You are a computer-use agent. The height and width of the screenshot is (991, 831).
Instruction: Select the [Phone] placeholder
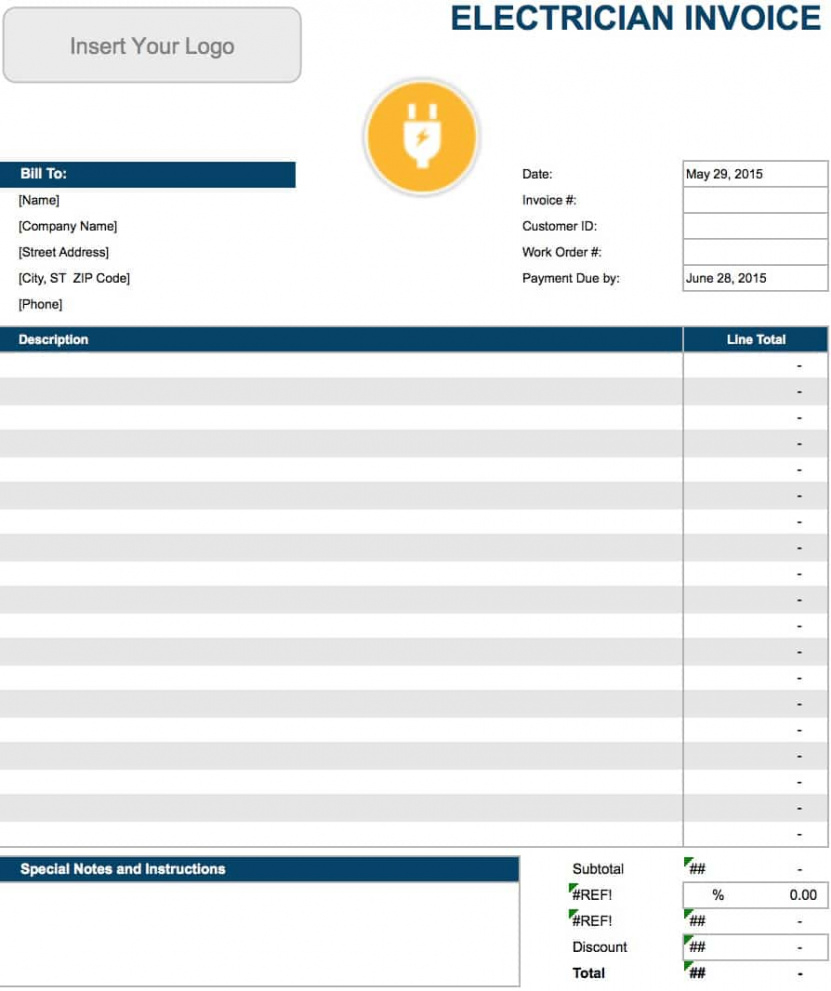[40, 304]
